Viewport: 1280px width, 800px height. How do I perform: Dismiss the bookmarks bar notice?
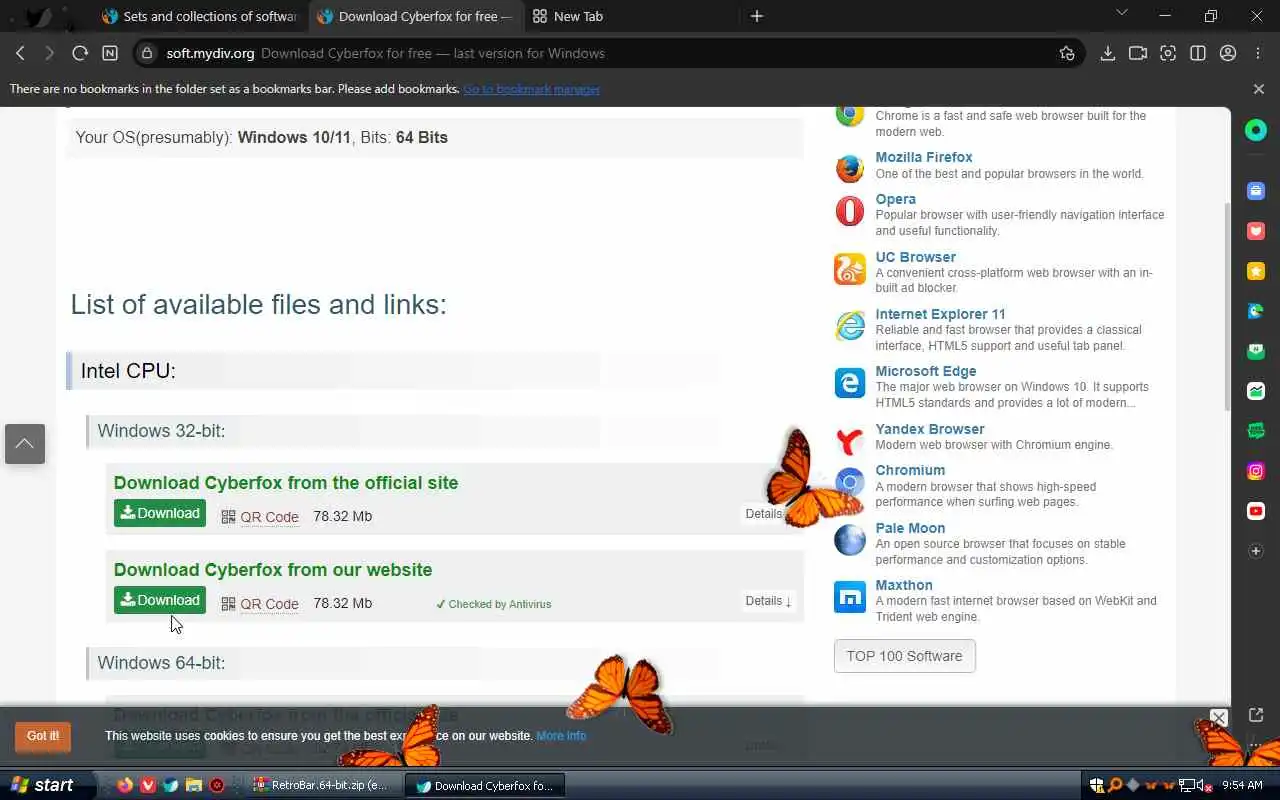tap(1258, 89)
